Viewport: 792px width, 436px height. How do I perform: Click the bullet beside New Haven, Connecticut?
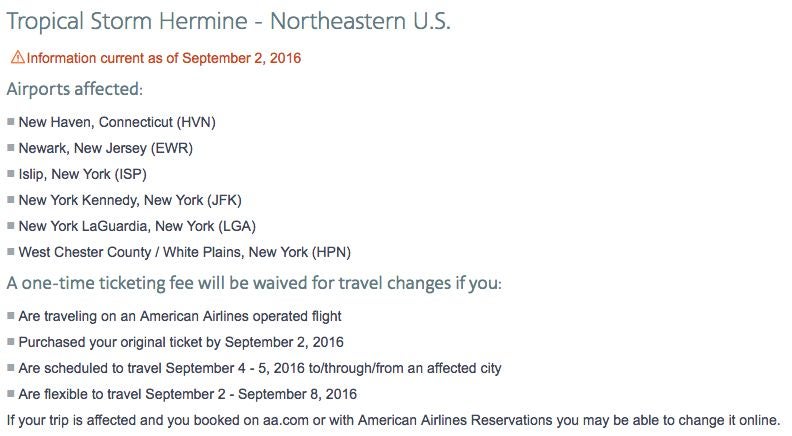click(11, 122)
